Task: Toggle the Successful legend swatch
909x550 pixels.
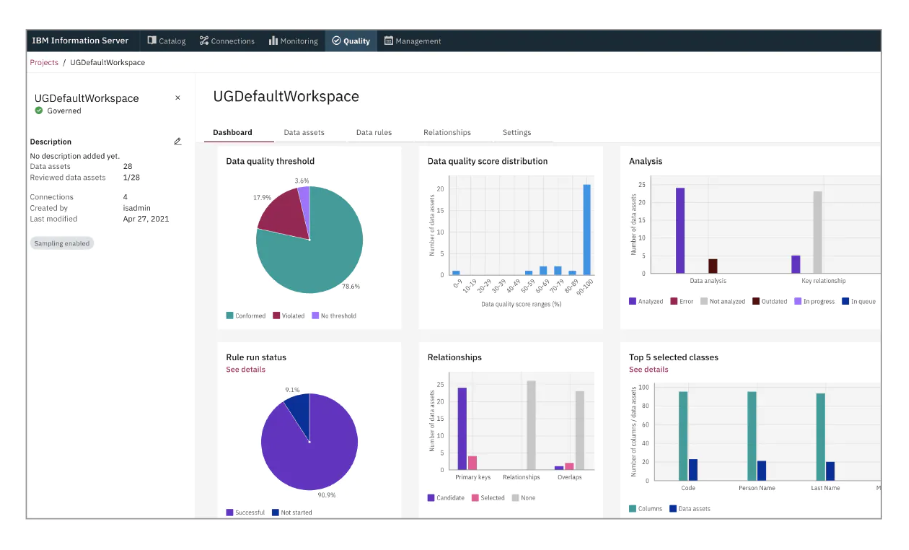Action: click(230, 512)
